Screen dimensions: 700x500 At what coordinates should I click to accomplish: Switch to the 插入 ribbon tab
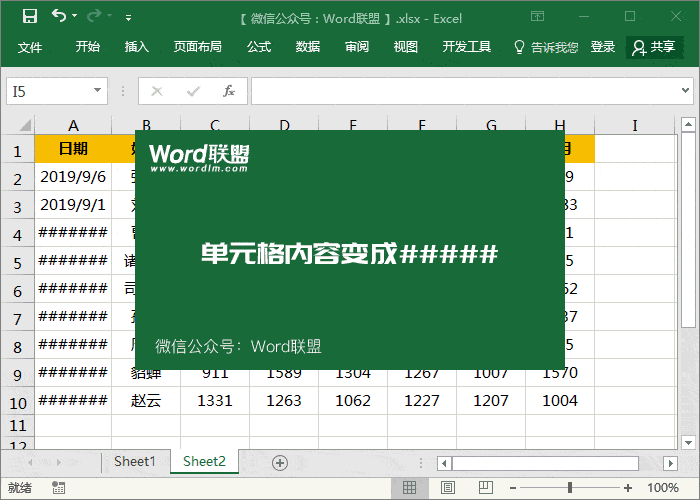click(137, 46)
